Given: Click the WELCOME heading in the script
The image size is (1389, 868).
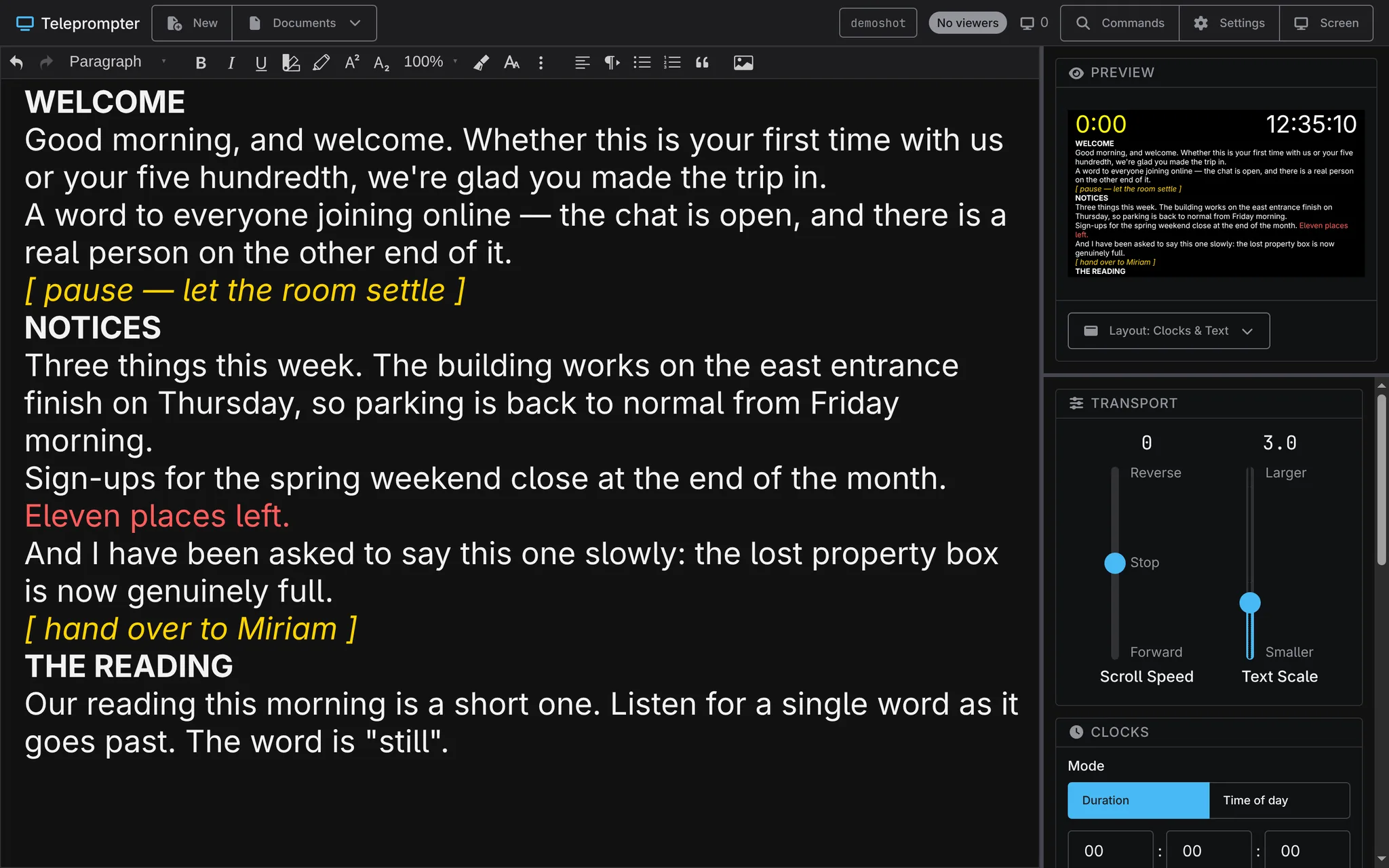Looking at the screenshot, I should [x=105, y=102].
